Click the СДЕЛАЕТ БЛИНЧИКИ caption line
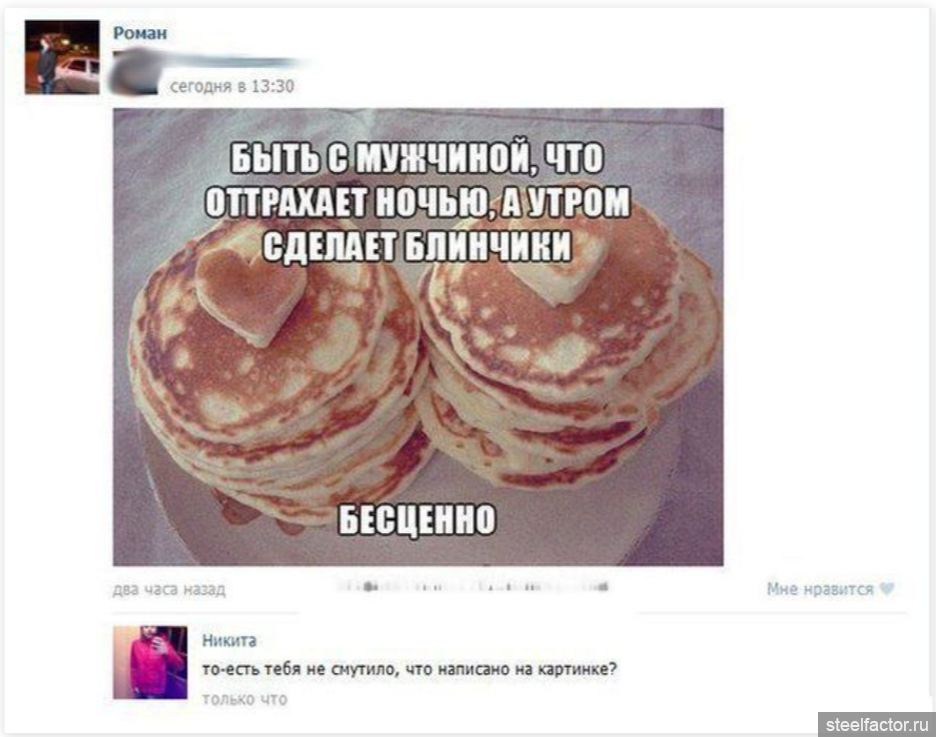 tap(417, 246)
